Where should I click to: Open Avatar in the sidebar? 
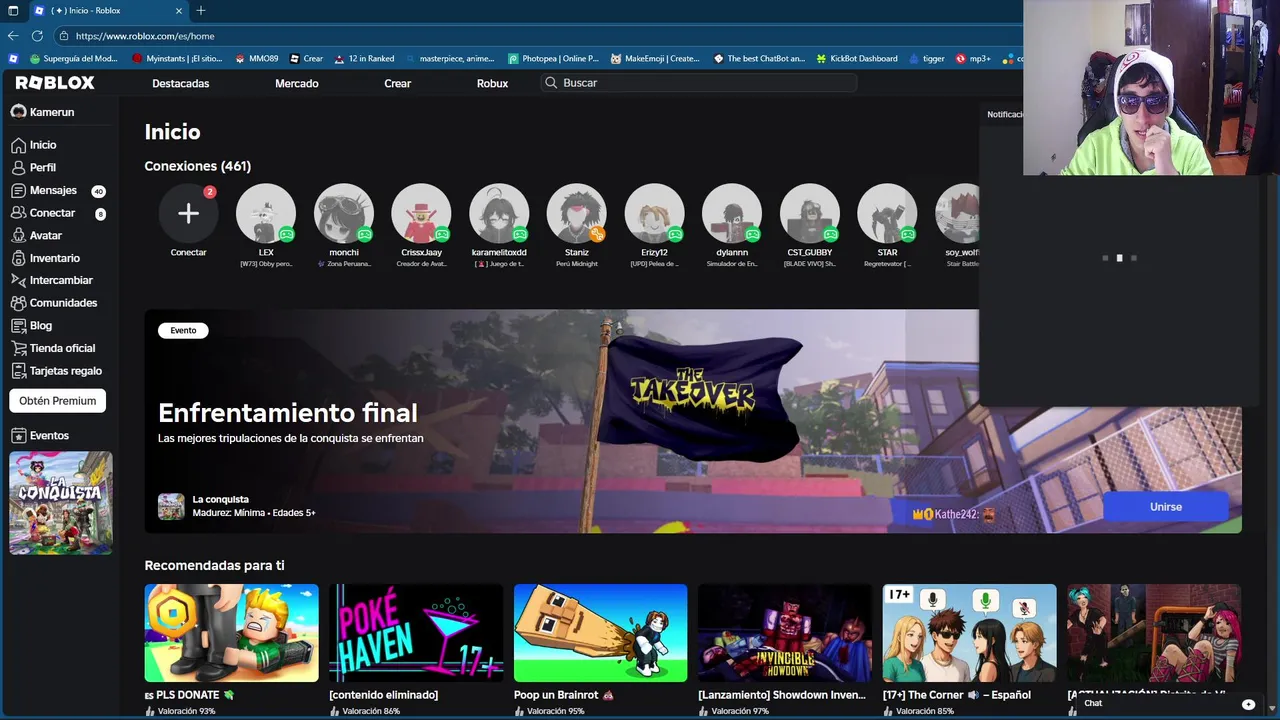point(37,236)
